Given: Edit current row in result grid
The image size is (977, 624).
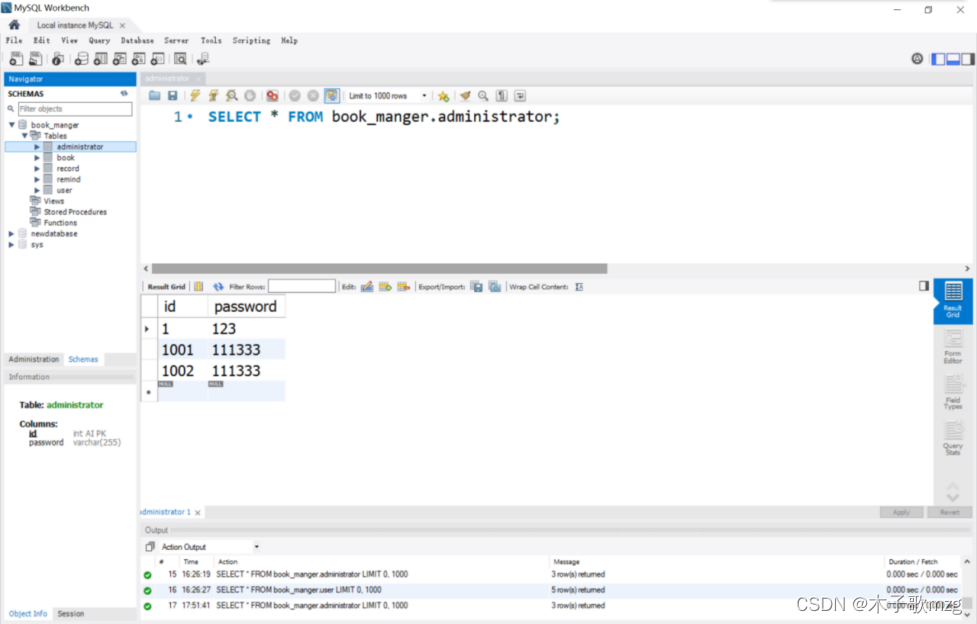Looking at the screenshot, I should tap(367, 287).
